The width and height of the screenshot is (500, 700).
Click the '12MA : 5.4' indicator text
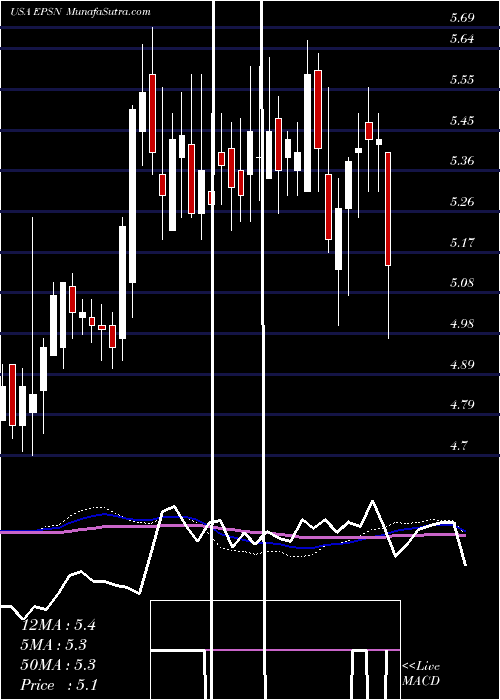point(59,625)
